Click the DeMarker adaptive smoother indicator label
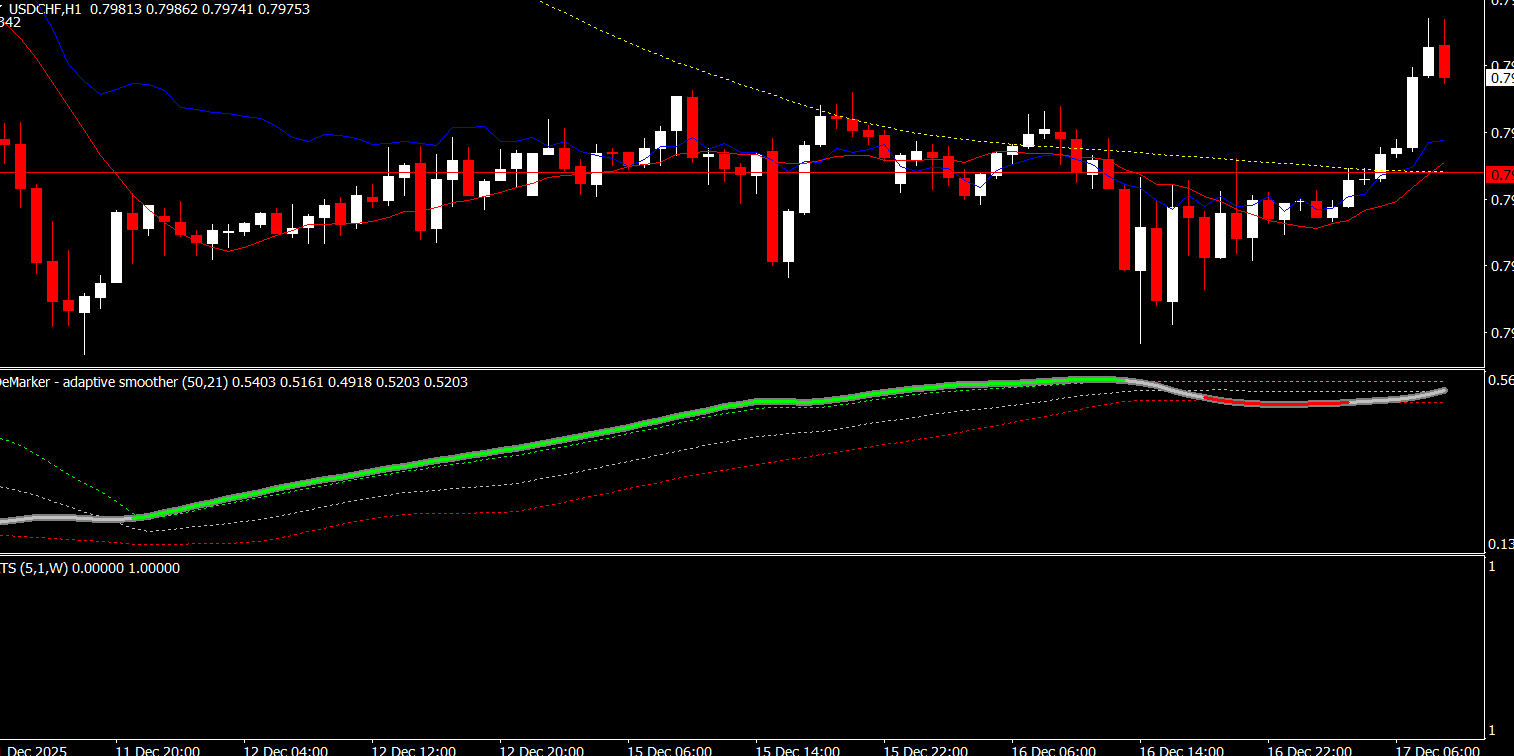 [110, 382]
